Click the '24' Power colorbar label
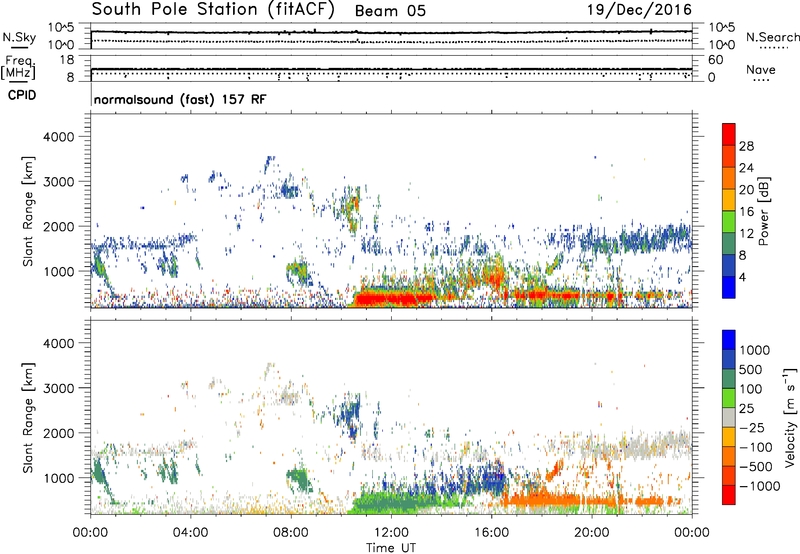 pos(746,168)
